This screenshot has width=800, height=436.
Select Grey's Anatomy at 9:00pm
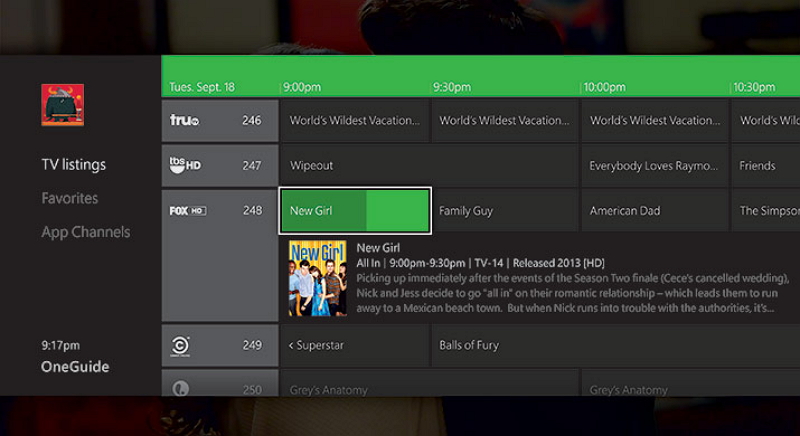(x=430, y=383)
